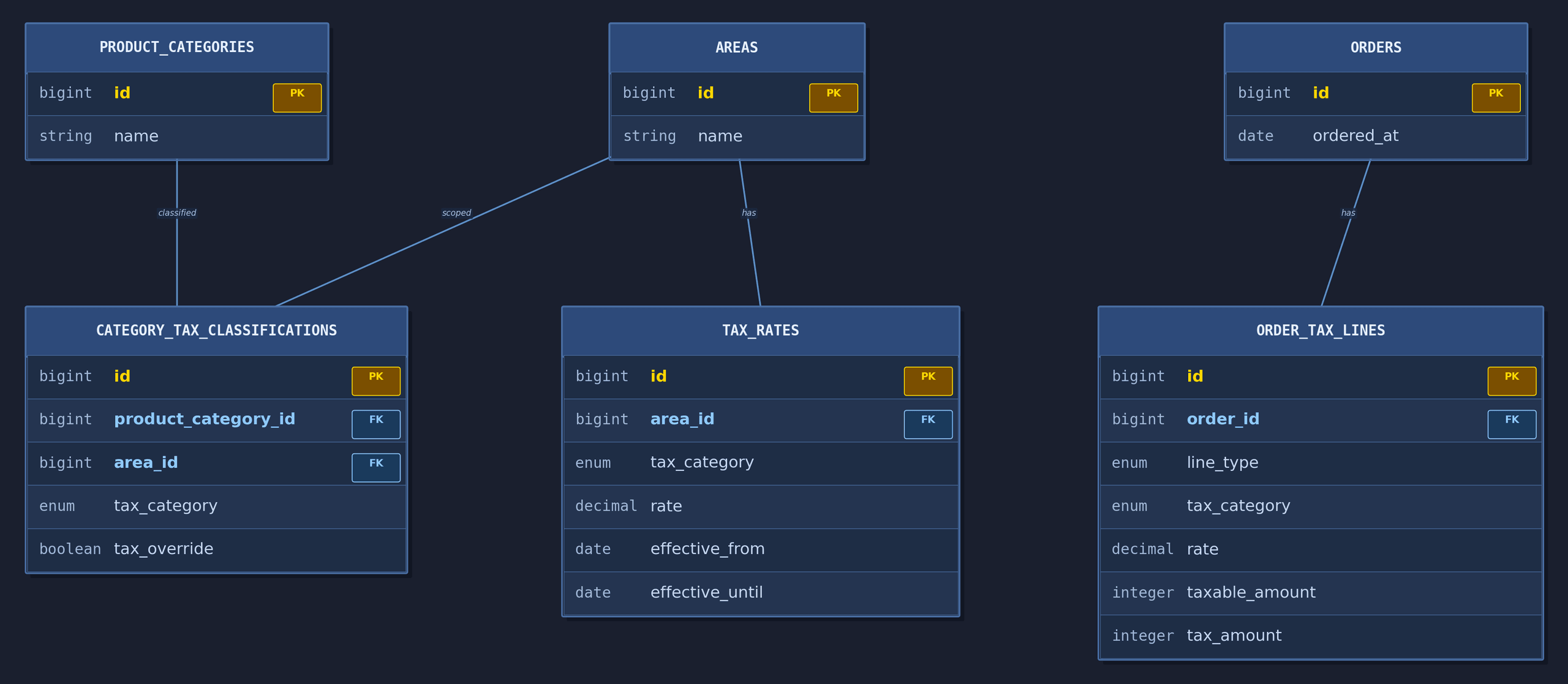
Task: Click the AREAS table header
Action: pyautogui.click(x=736, y=48)
